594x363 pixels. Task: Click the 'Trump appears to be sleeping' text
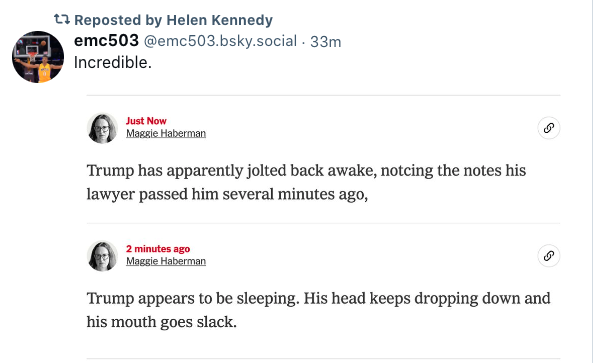click(318, 310)
